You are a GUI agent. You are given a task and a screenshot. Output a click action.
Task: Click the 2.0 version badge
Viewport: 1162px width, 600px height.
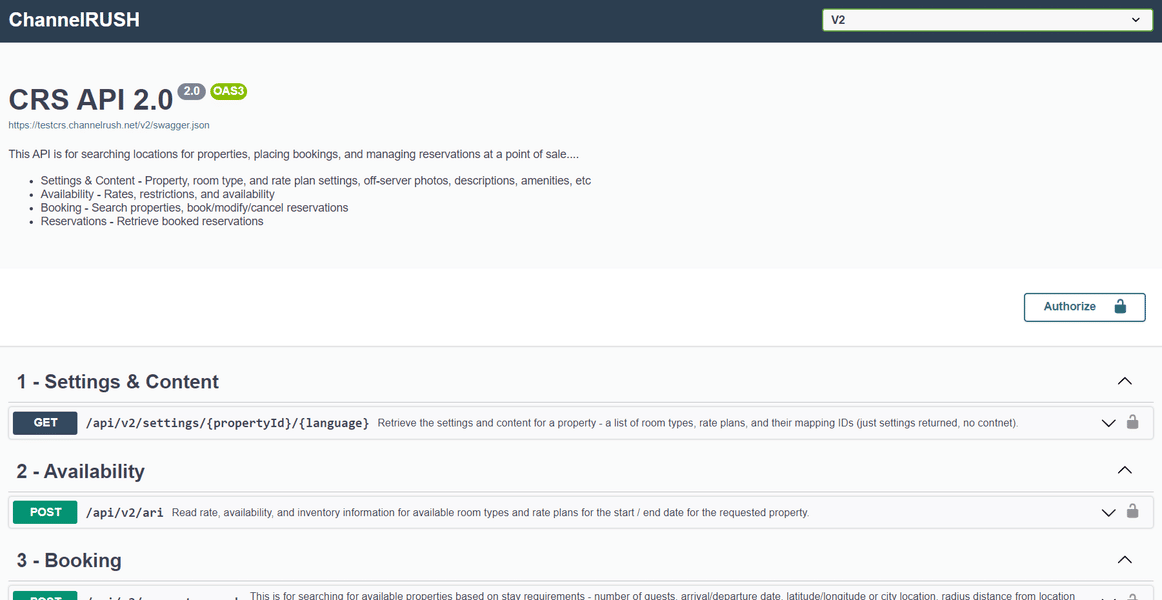point(191,91)
